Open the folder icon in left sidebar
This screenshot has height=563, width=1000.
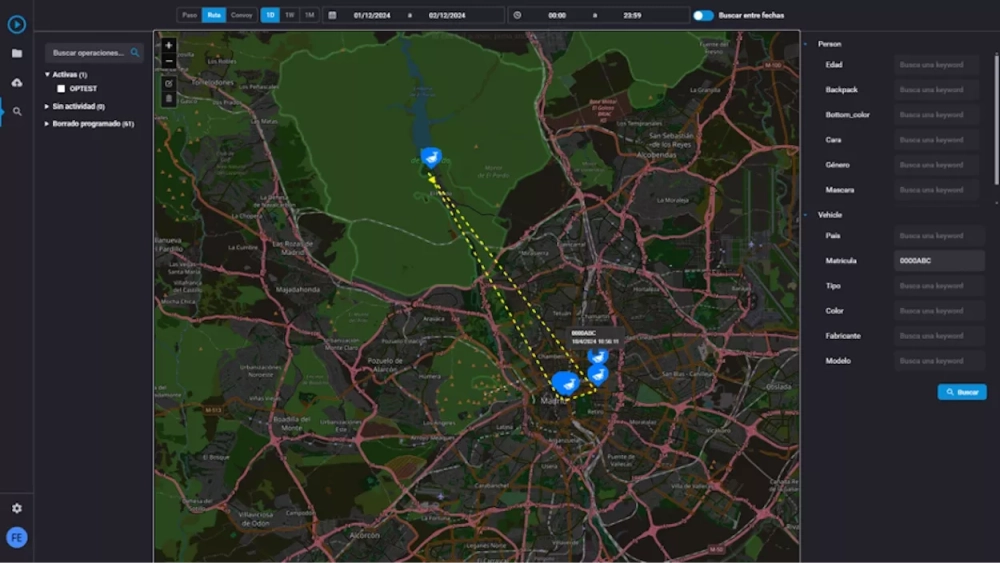pos(16,53)
